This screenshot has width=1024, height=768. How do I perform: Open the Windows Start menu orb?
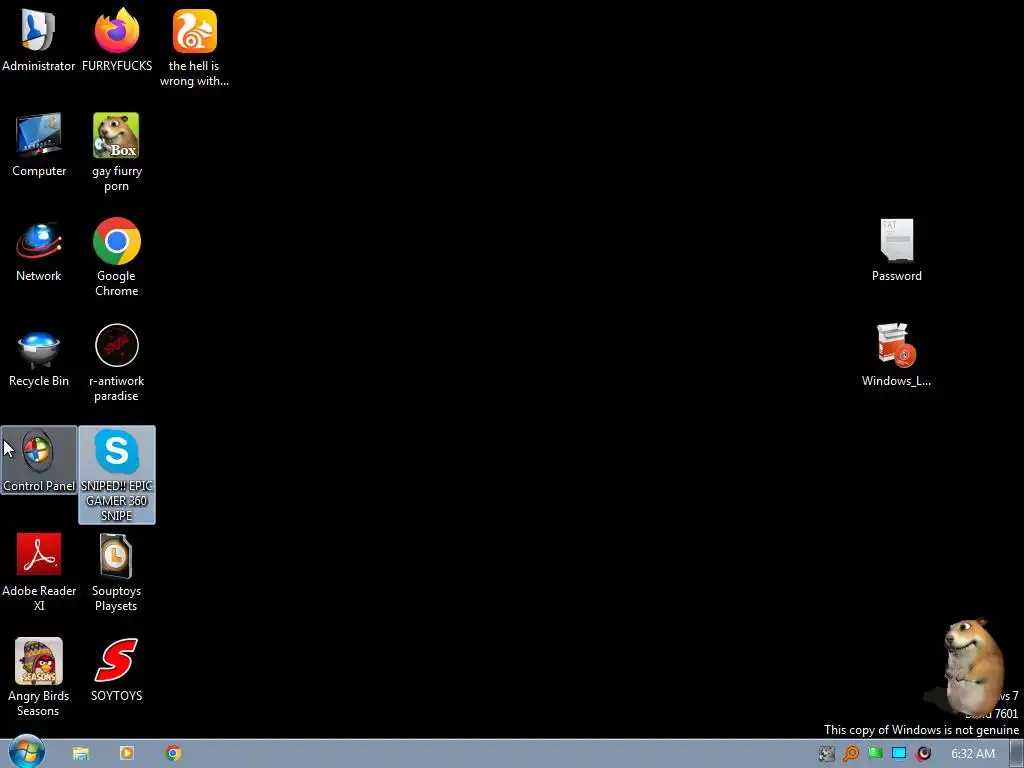(27, 752)
